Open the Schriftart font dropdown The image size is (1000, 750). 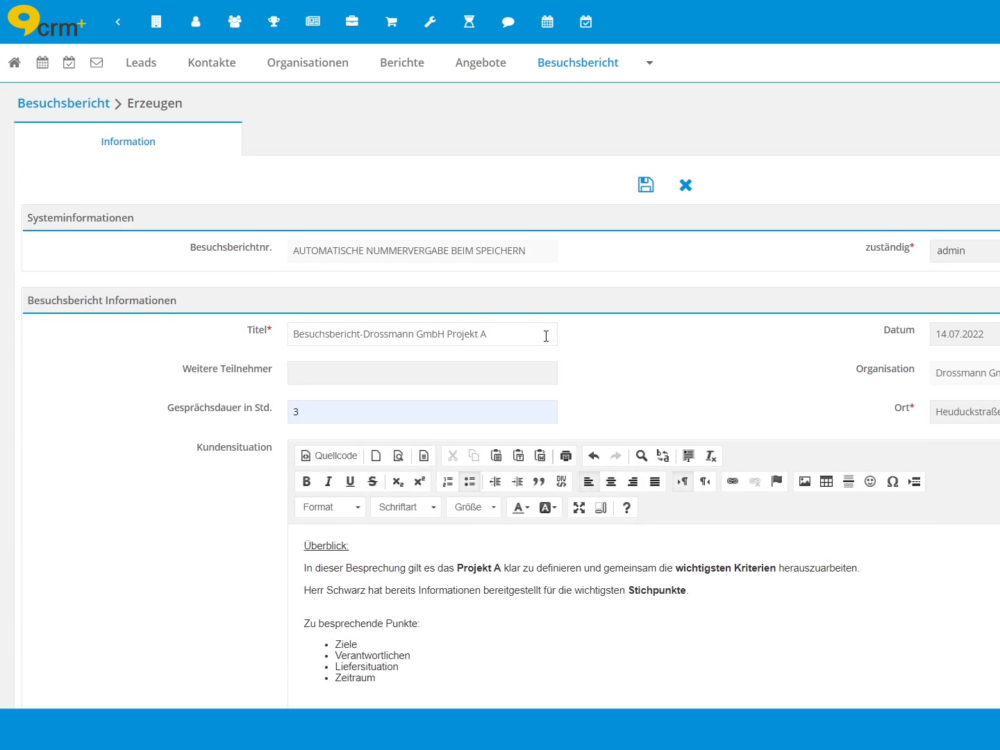pyautogui.click(x=406, y=507)
